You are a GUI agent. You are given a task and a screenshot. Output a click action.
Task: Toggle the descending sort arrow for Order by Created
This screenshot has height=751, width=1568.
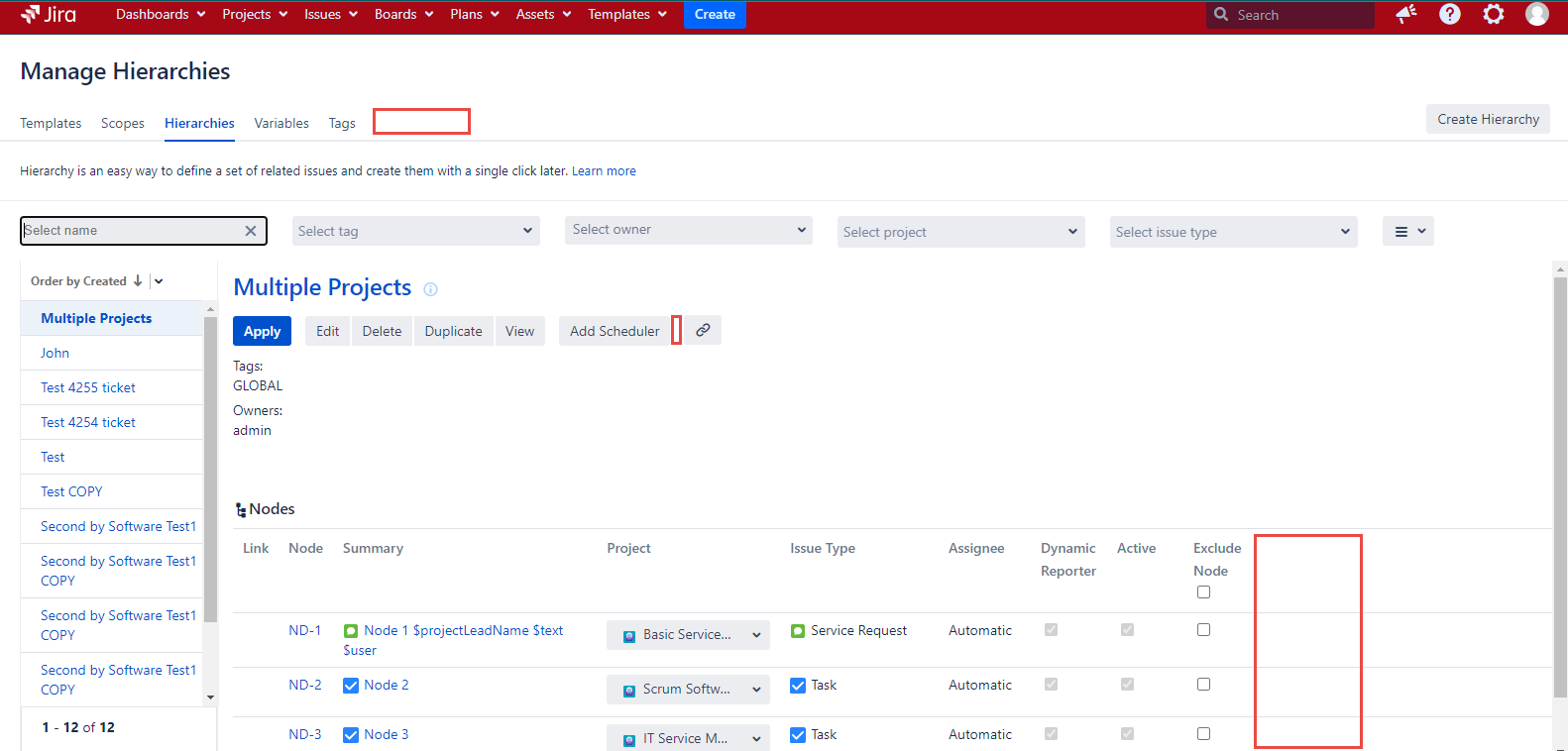point(138,281)
